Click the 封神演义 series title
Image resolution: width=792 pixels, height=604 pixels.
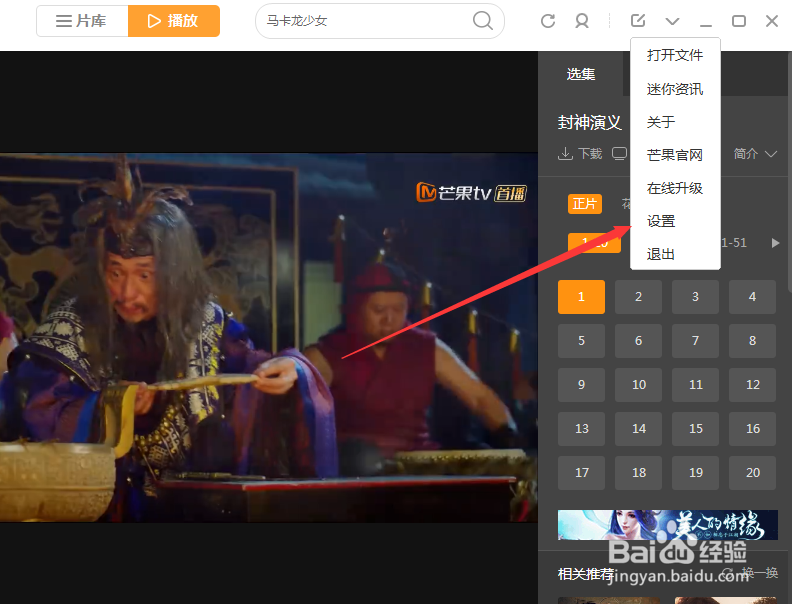(589, 122)
